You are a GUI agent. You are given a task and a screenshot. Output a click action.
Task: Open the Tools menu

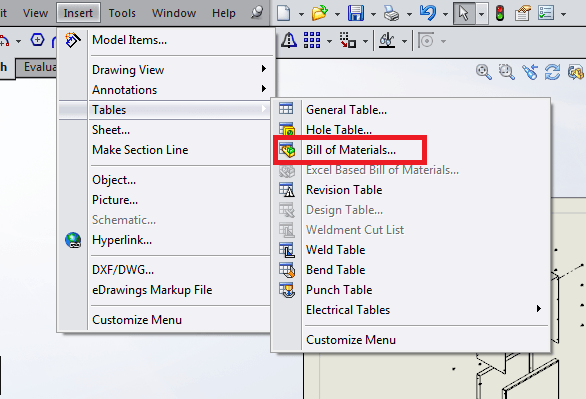pyautogui.click(x=122, y=13)
